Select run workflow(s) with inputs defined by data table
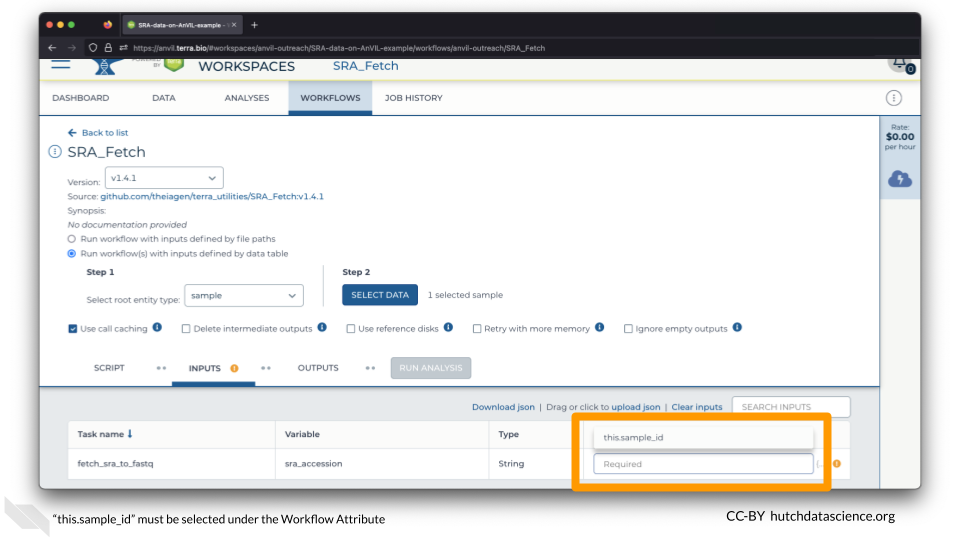 [72, 253]
